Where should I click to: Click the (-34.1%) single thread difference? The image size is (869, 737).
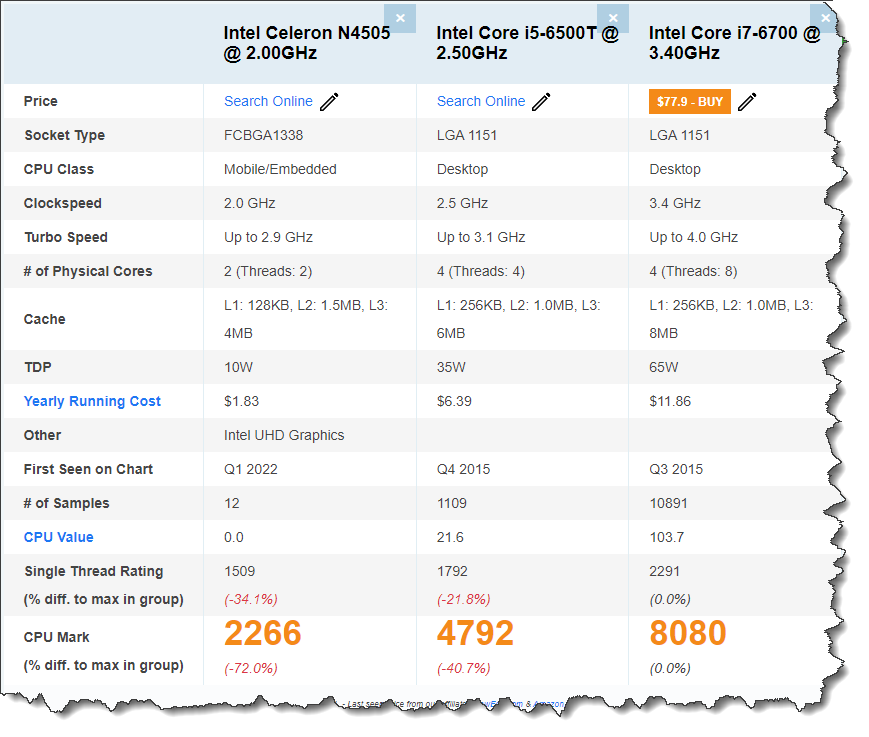pos(251,600)
